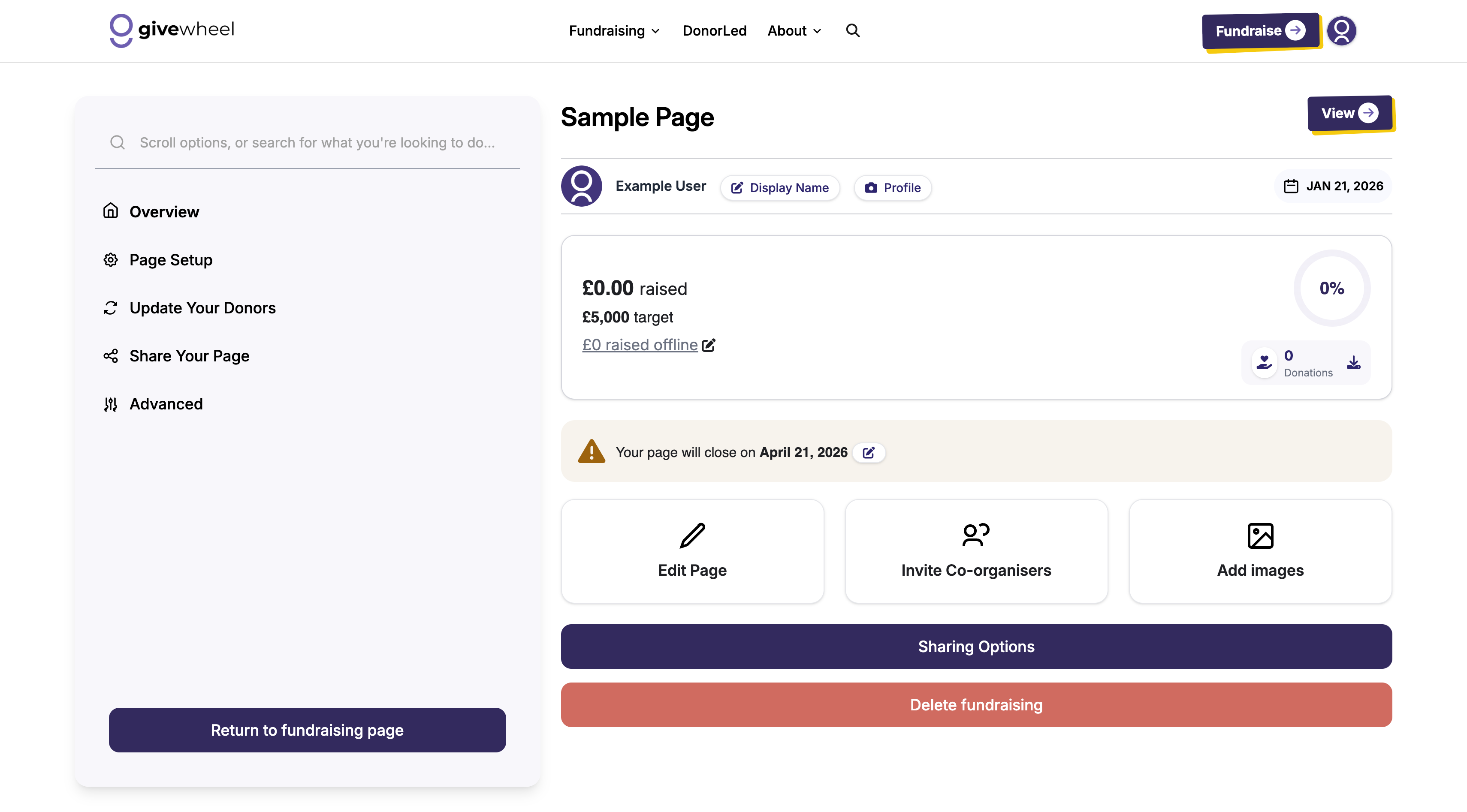Open the Invite Co-organisers card

(x=976, y=551)
